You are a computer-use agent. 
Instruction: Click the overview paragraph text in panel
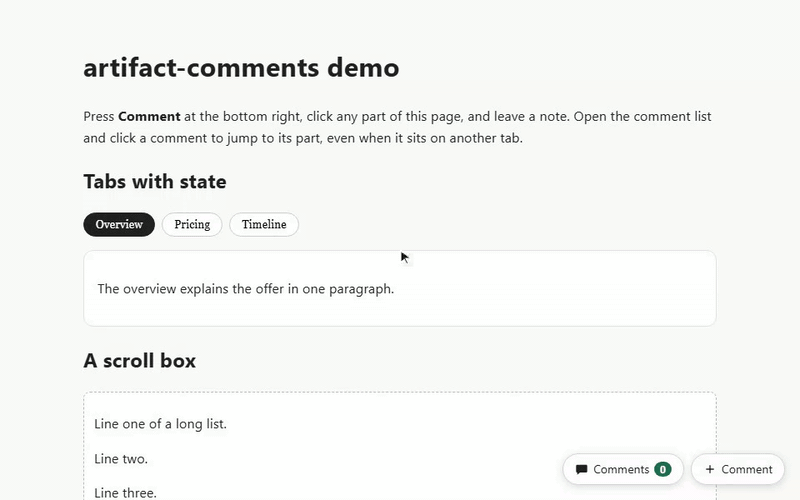245,289
